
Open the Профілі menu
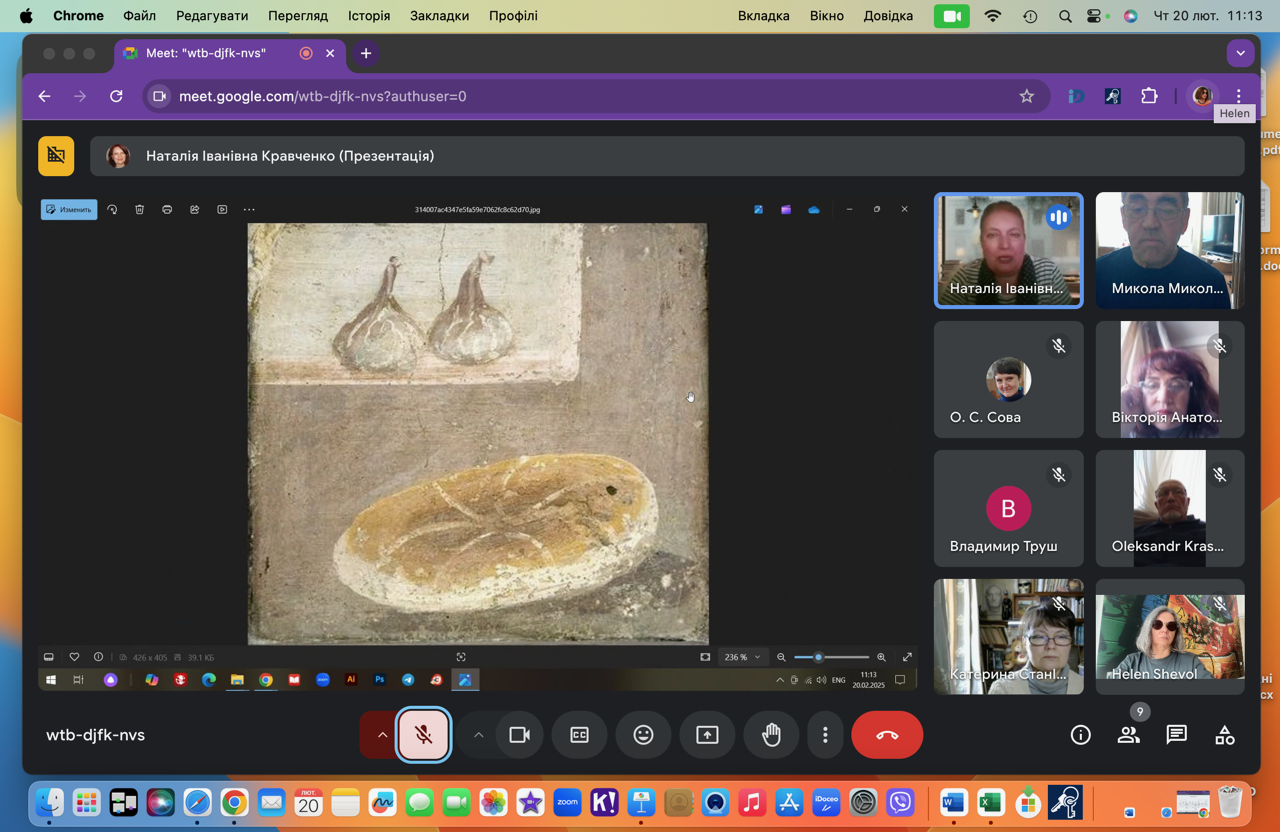[x=513, y=16]
